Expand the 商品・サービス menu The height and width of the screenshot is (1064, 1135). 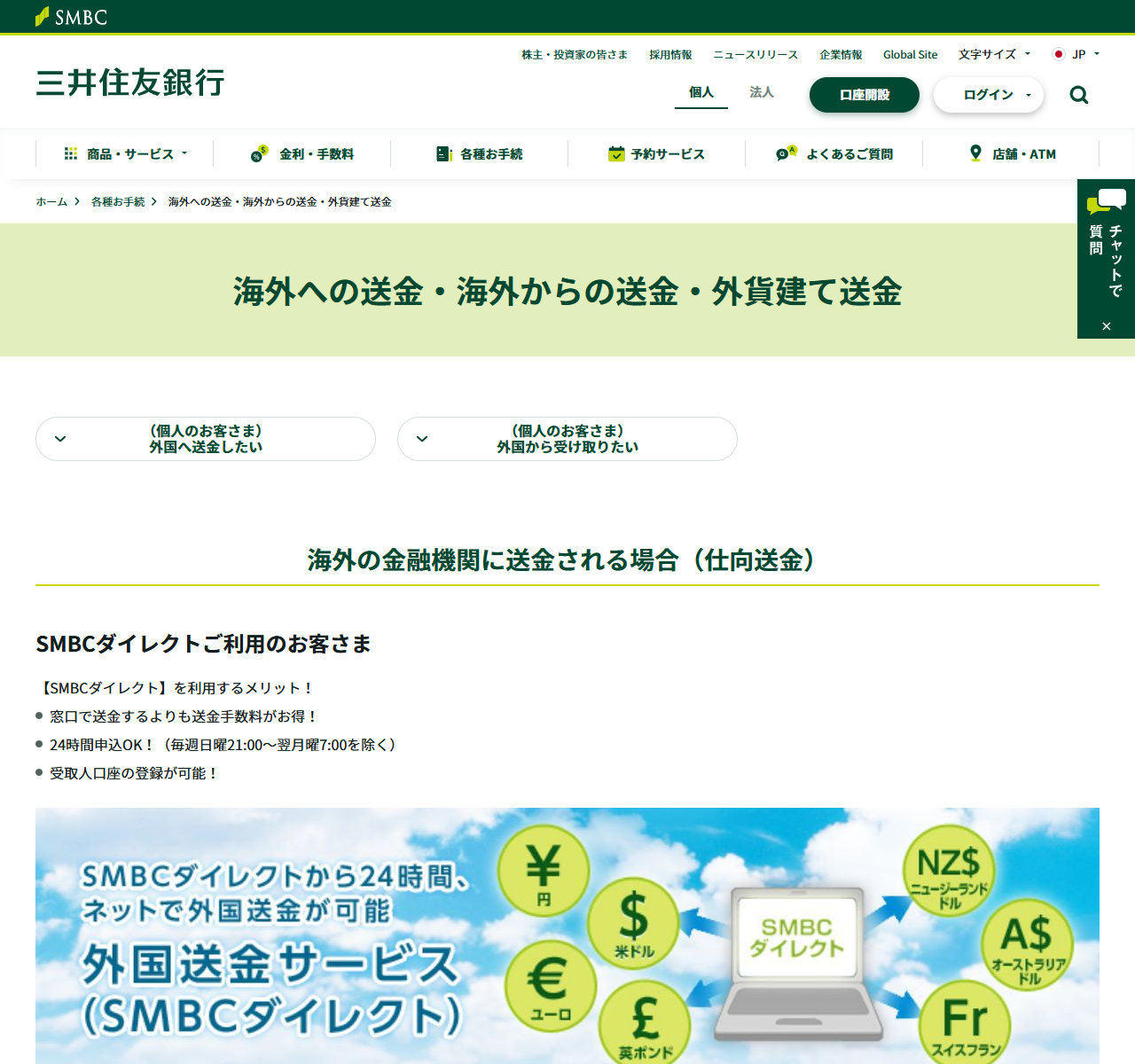click(125, 153)
